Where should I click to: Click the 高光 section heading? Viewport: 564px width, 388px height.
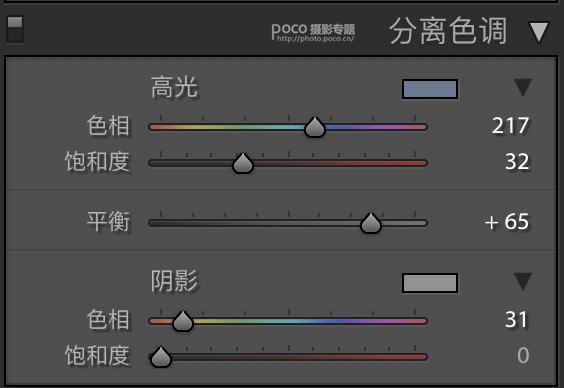tap(174, 87)
